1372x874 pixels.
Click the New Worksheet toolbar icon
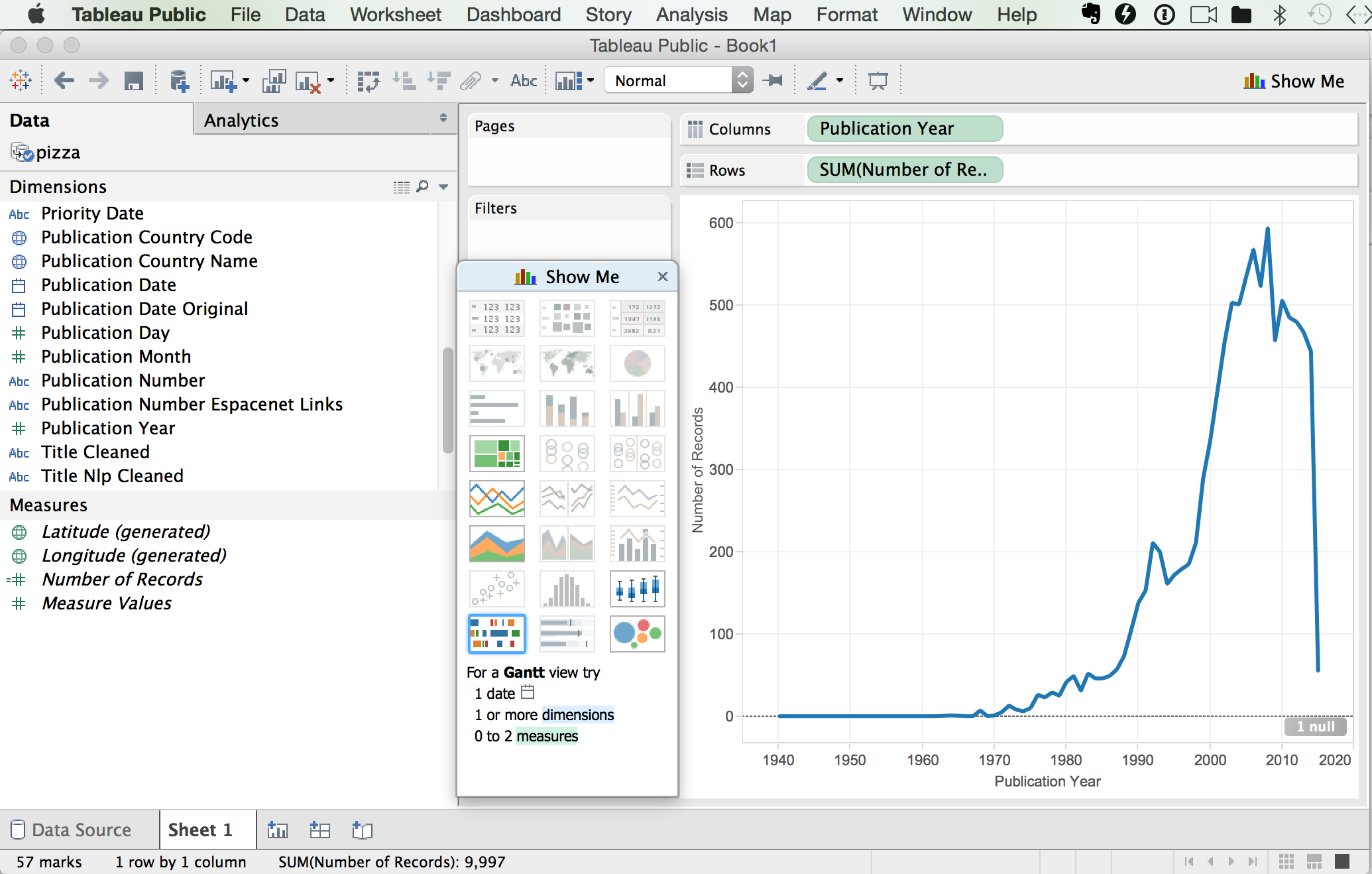click(x=223, y=81)
